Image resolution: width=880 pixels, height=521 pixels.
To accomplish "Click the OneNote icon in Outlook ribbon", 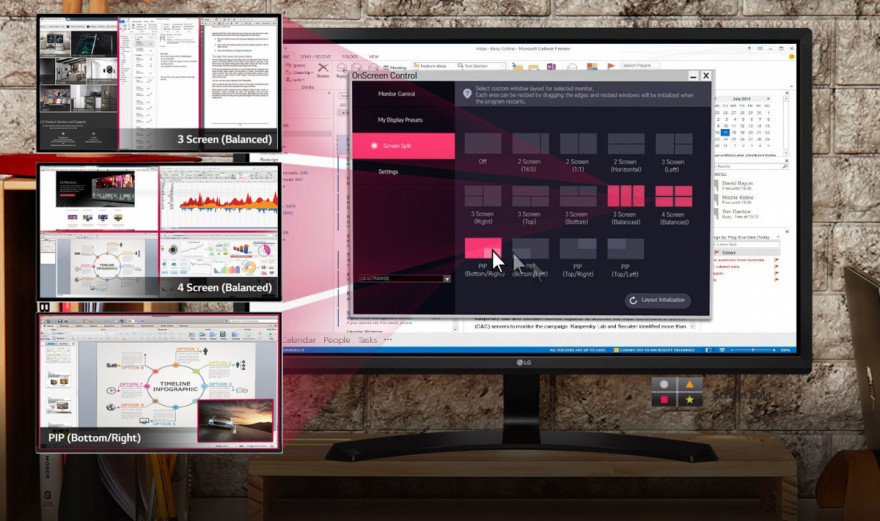I will 551,67.
